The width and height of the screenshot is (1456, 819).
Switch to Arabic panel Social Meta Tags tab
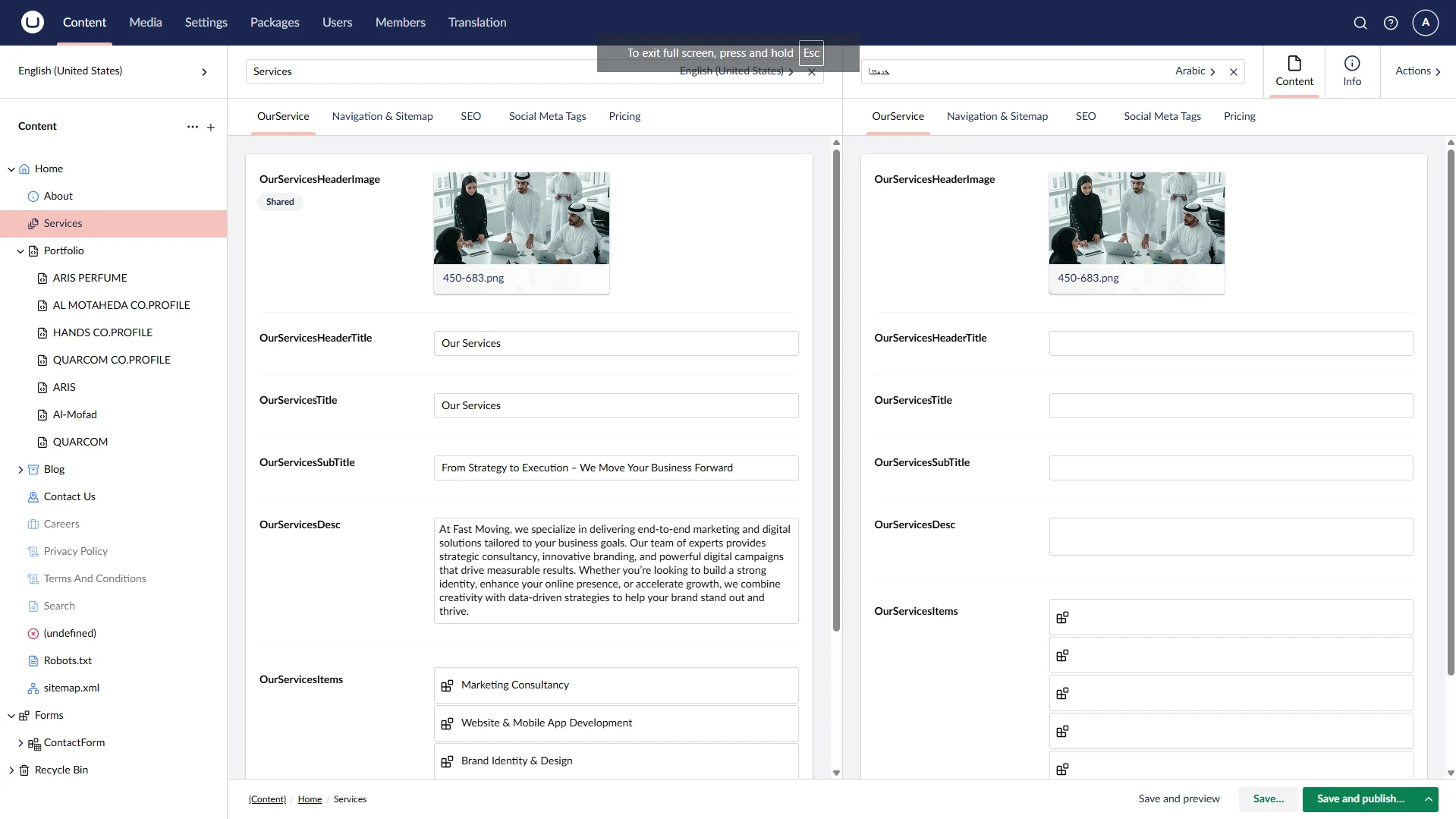(1162, 117)
